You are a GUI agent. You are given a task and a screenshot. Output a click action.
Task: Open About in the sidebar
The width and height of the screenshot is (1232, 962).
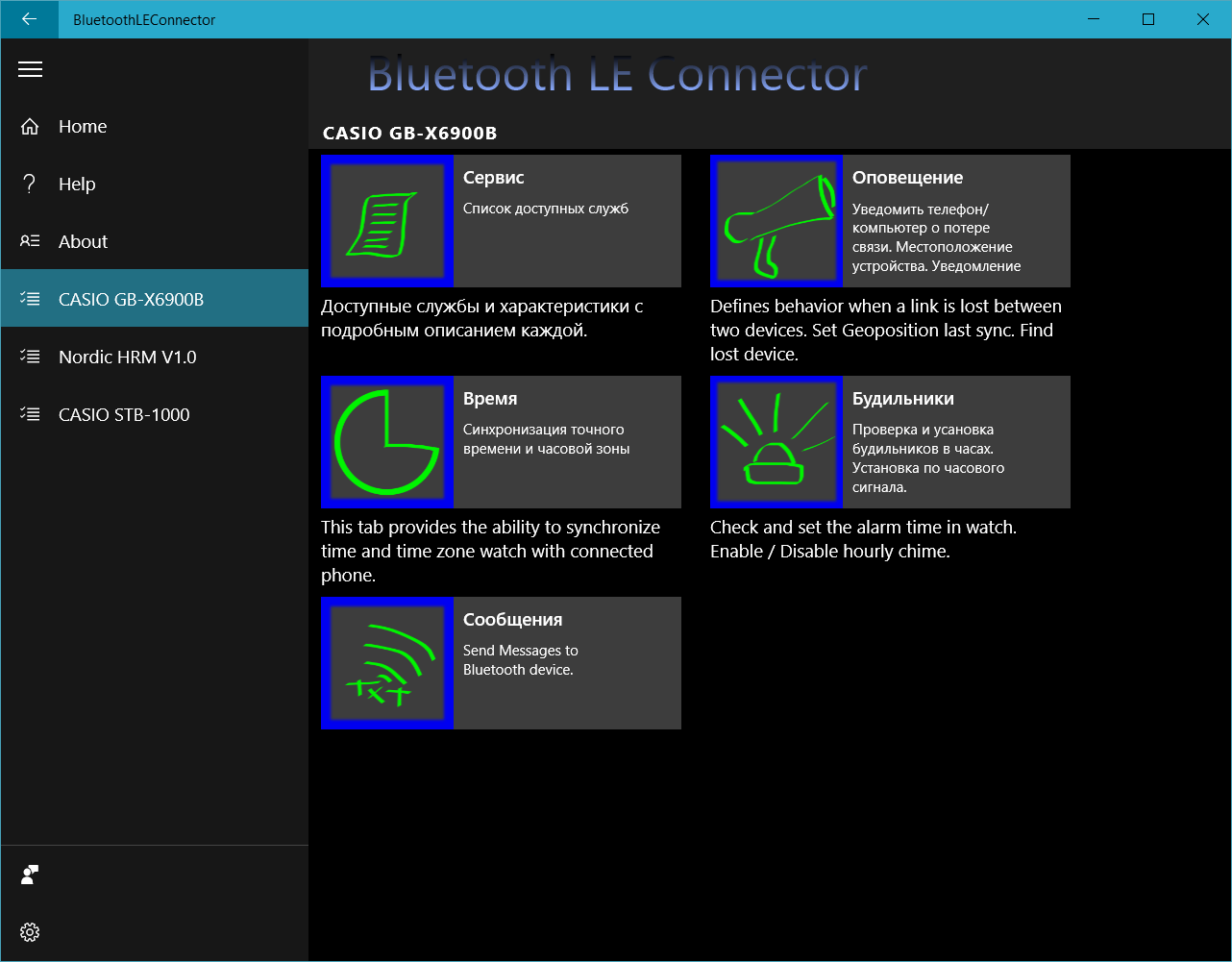(154, 241)
